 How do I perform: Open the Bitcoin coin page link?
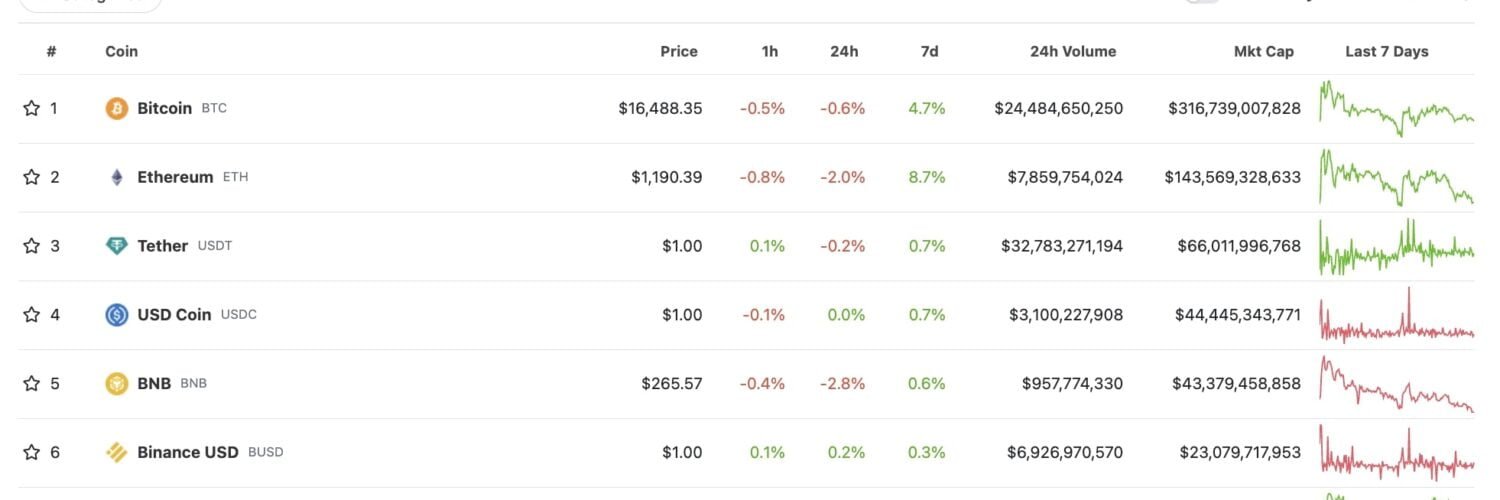point(165,108)
